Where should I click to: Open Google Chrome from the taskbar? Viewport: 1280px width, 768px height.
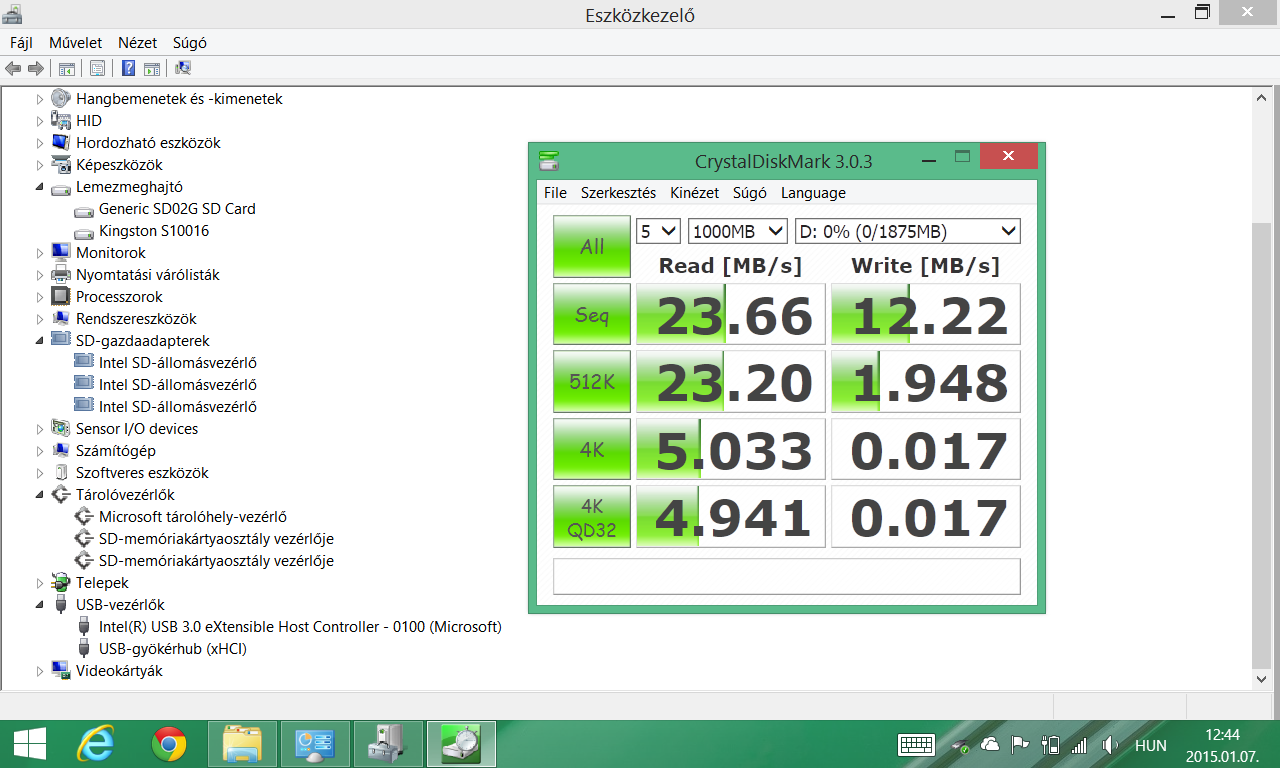169,744
